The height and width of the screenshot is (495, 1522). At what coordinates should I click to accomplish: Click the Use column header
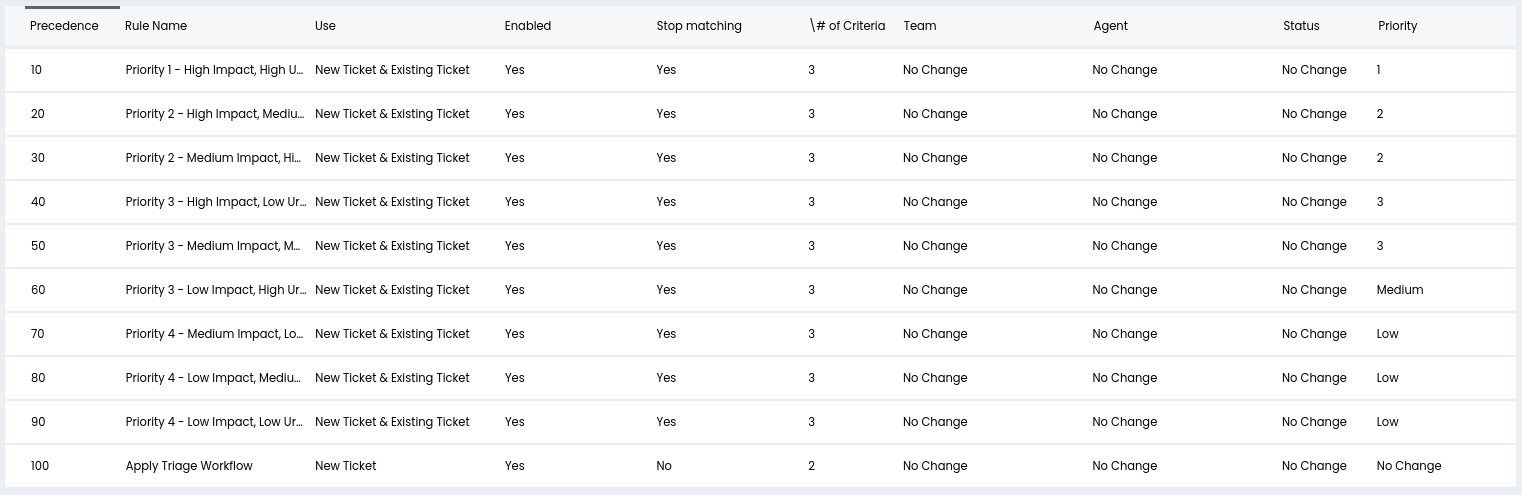[x=325, y=26]
